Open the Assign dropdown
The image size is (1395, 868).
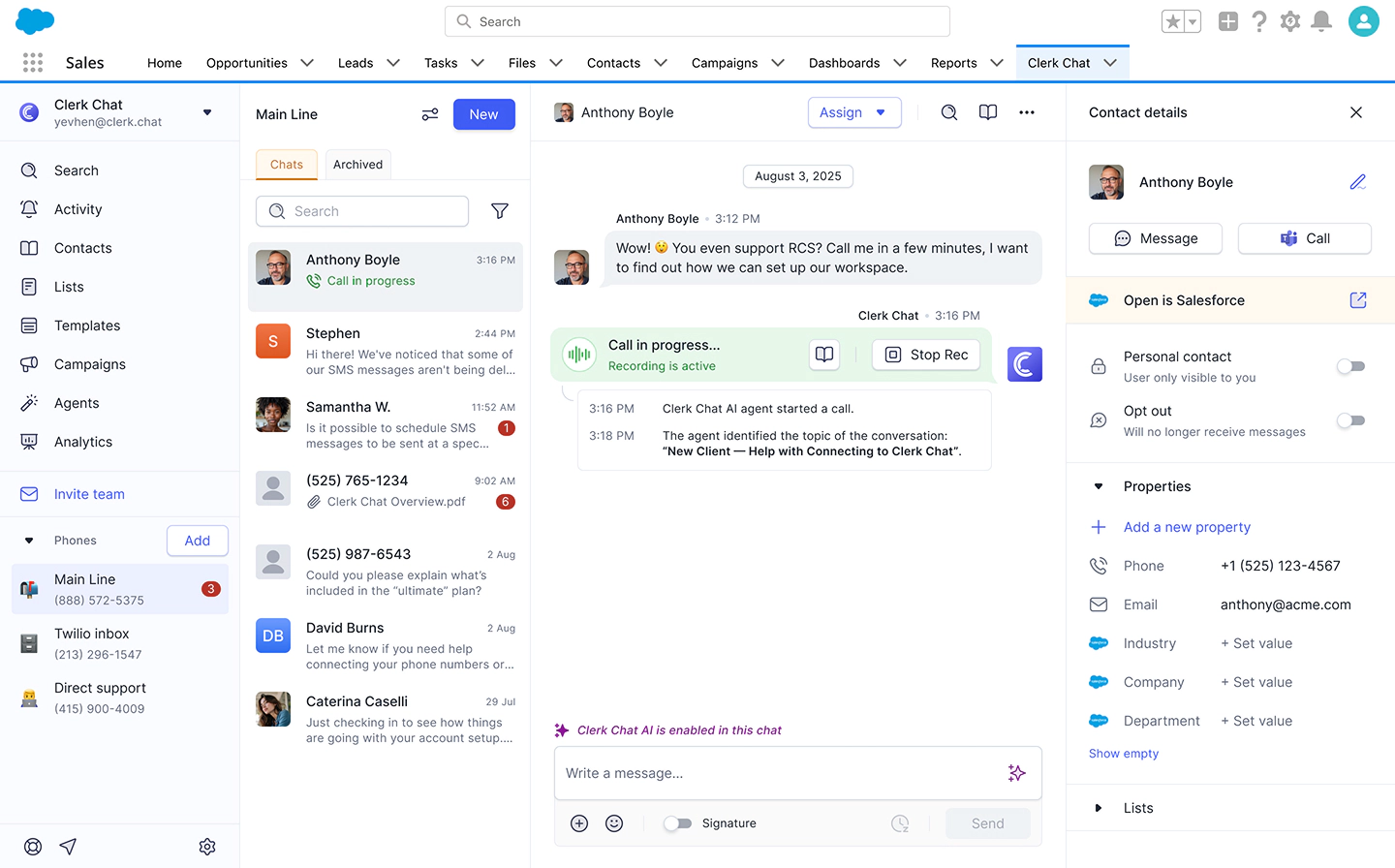pos(854,112)
